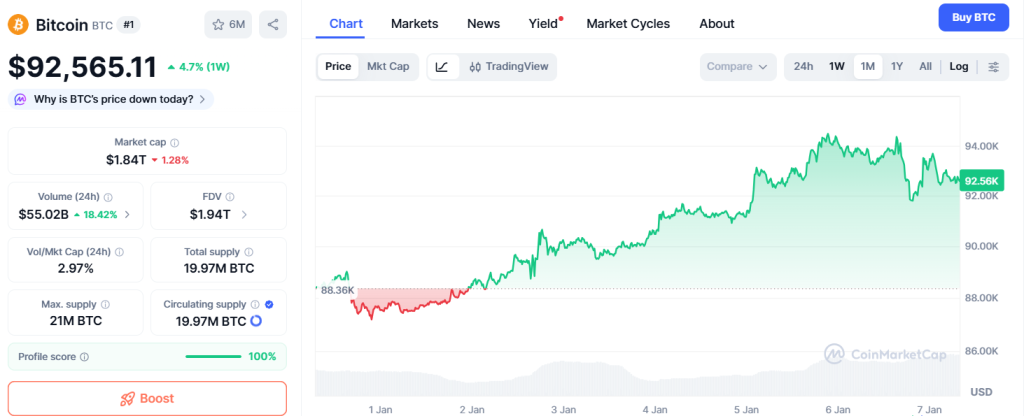Open the Markets tab

(414, 23)
